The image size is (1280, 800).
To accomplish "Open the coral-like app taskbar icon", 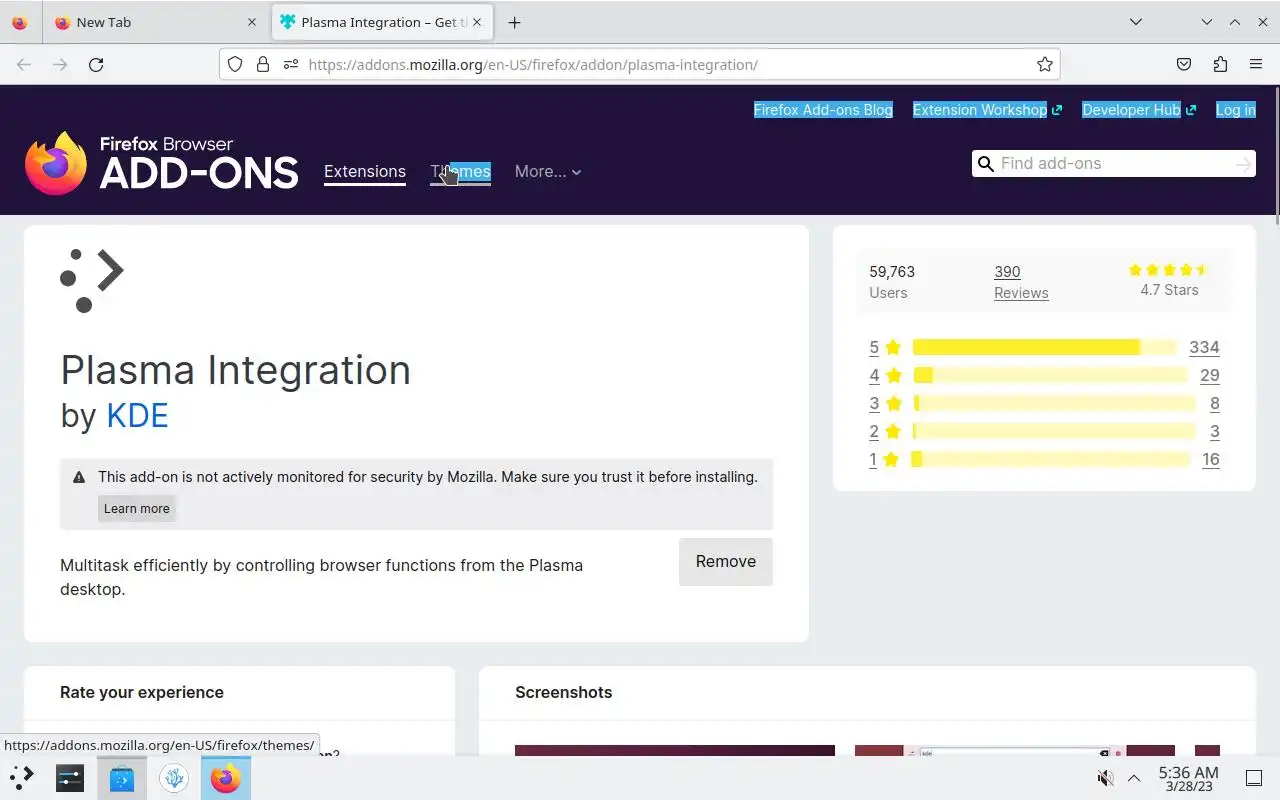I will pos(174,778).
